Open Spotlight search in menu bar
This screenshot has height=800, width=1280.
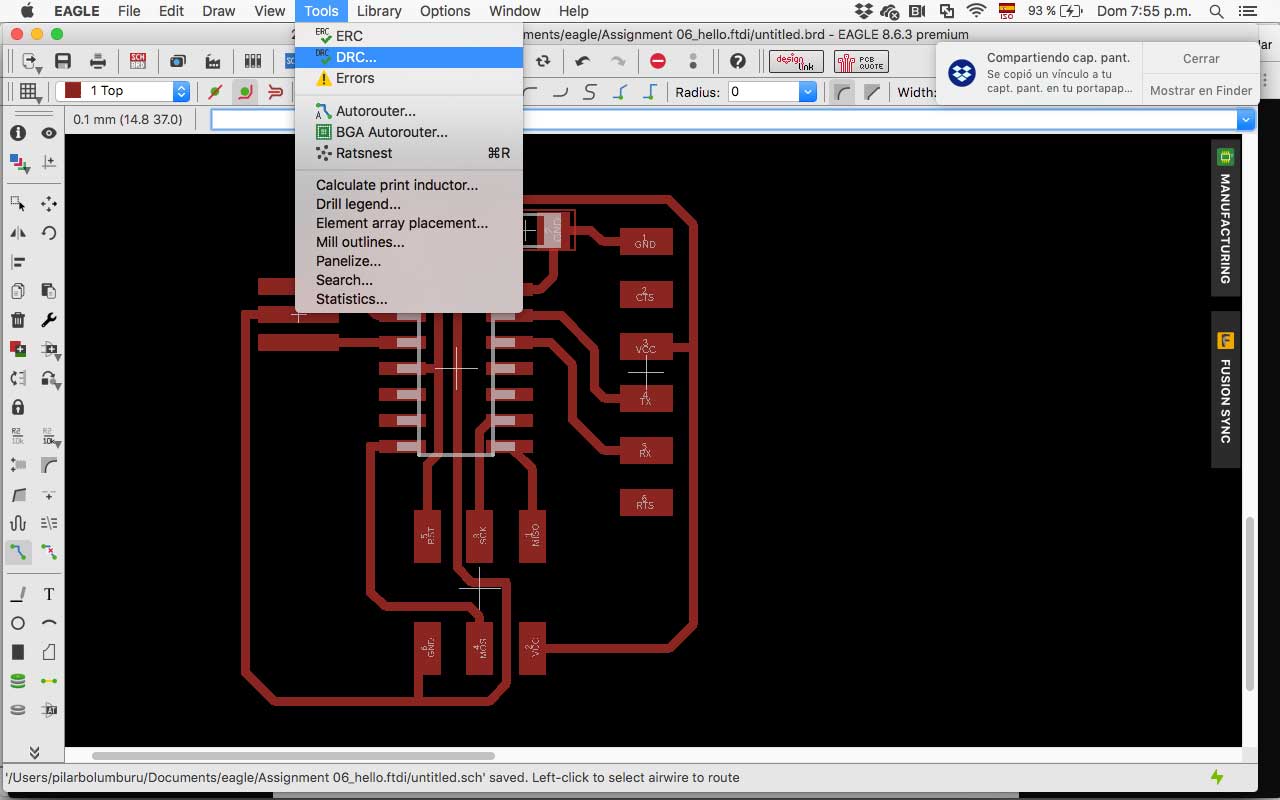tap(1216, 11)
